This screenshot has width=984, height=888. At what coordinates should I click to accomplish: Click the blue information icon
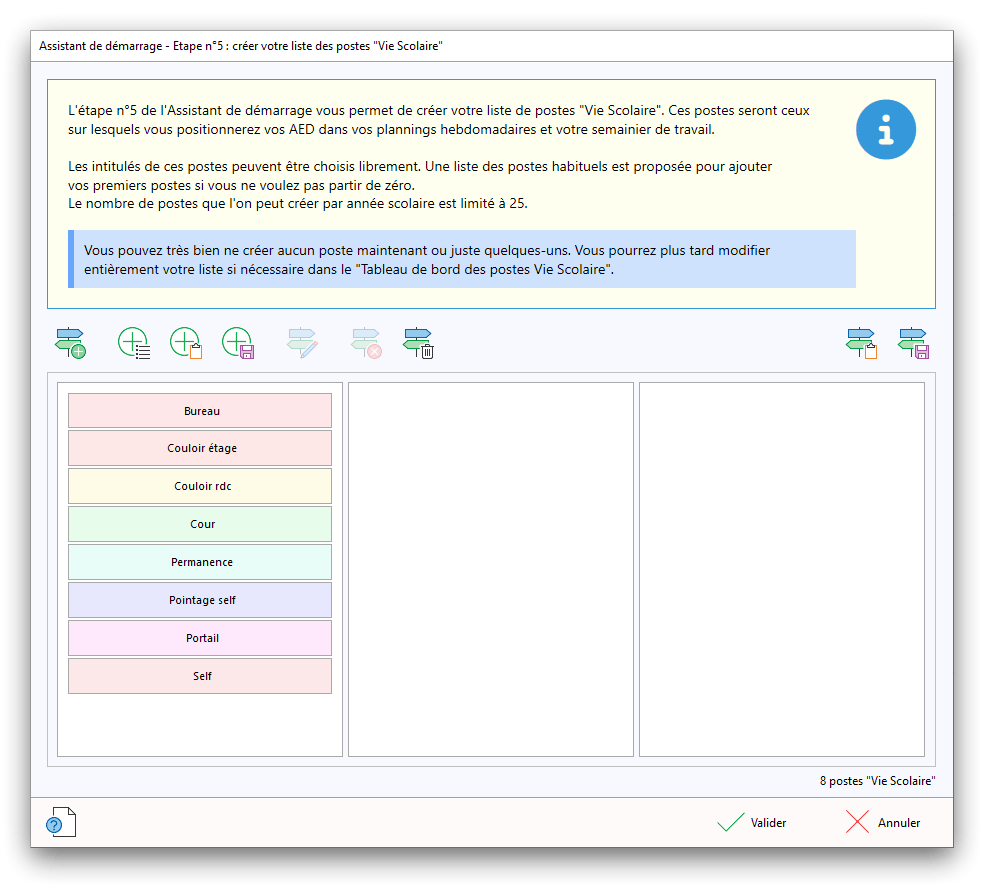(x=885, y=129)
